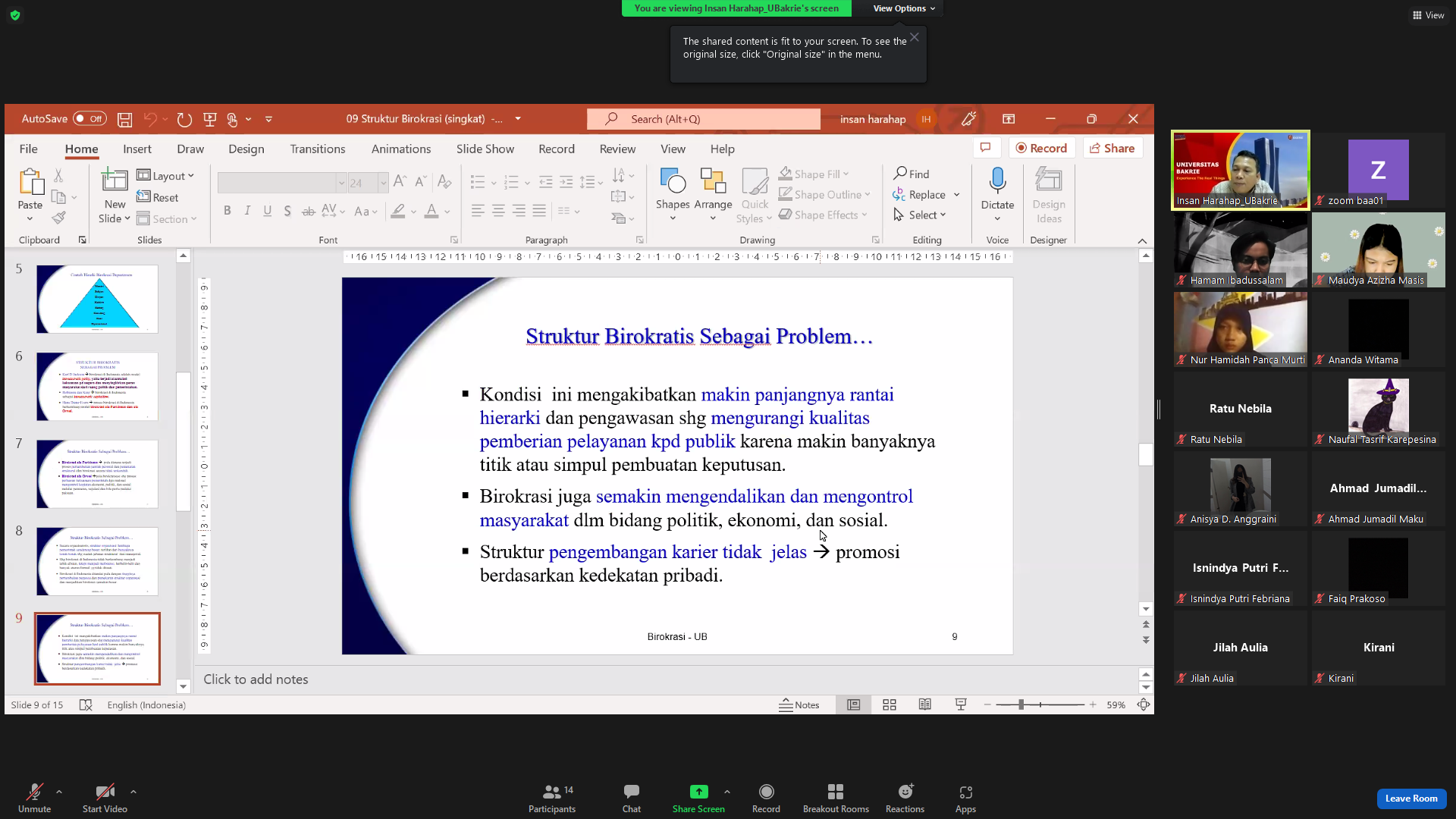The width and height of the screenshot is (1456, 819).
Task: Open the Select dropdown in Editing
Action: pos(921,215)
